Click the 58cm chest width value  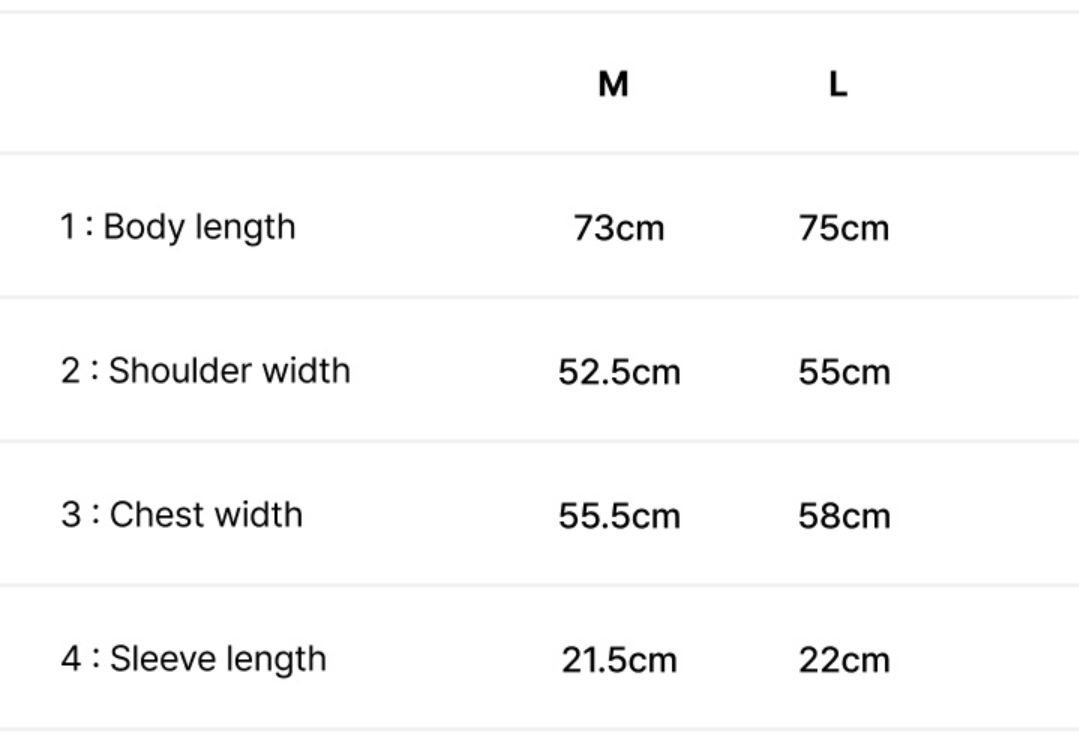pyautogui.click(x=843, y=516)
